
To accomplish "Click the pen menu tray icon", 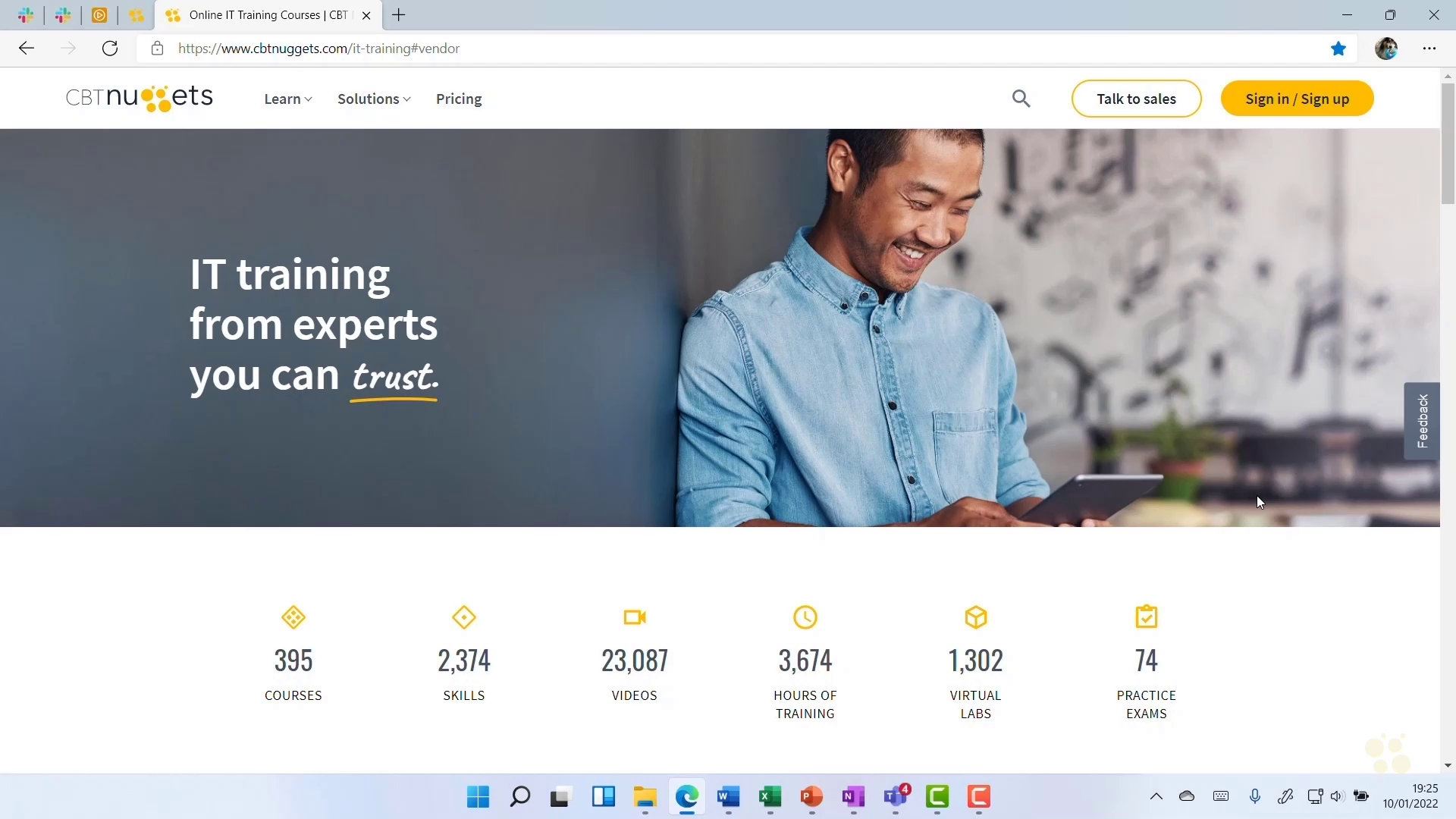I will 1285,796.
